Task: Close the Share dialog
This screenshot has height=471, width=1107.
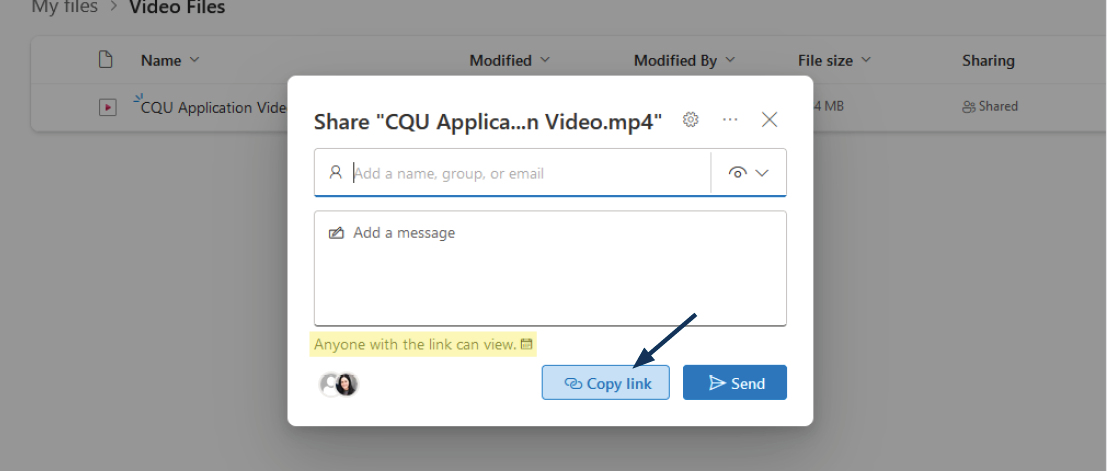Action: pyautogui.click(x=769, y=120)
